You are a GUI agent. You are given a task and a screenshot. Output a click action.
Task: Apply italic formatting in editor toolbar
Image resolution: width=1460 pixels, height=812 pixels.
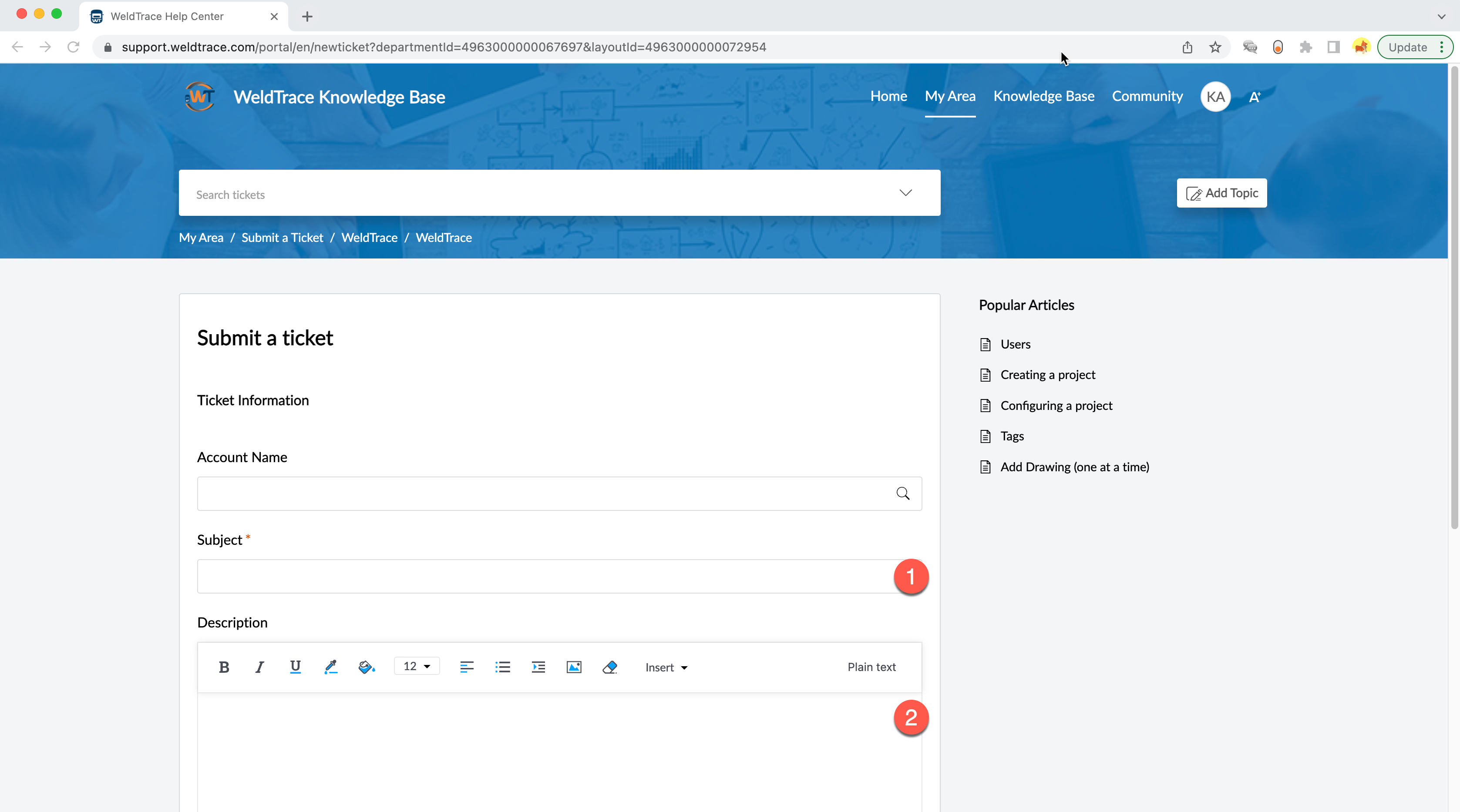(x=259, y=667)
